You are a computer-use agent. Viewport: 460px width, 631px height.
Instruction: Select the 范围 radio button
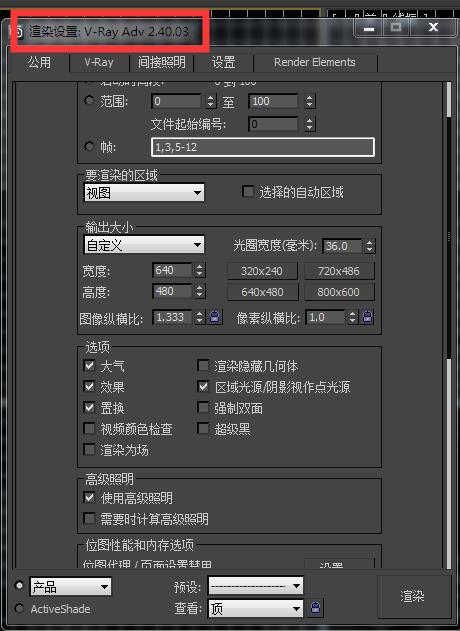click(x=89, y=100)
